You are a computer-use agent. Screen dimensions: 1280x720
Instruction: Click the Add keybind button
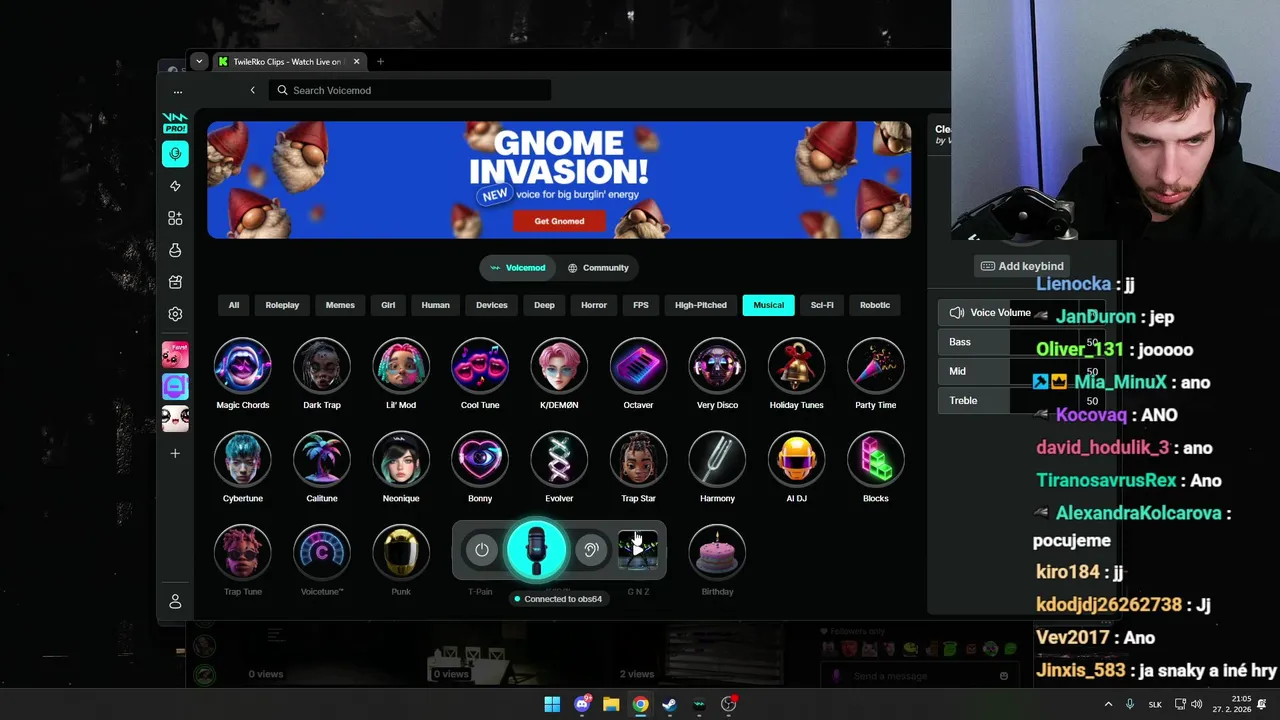[x=1022, y=266]
